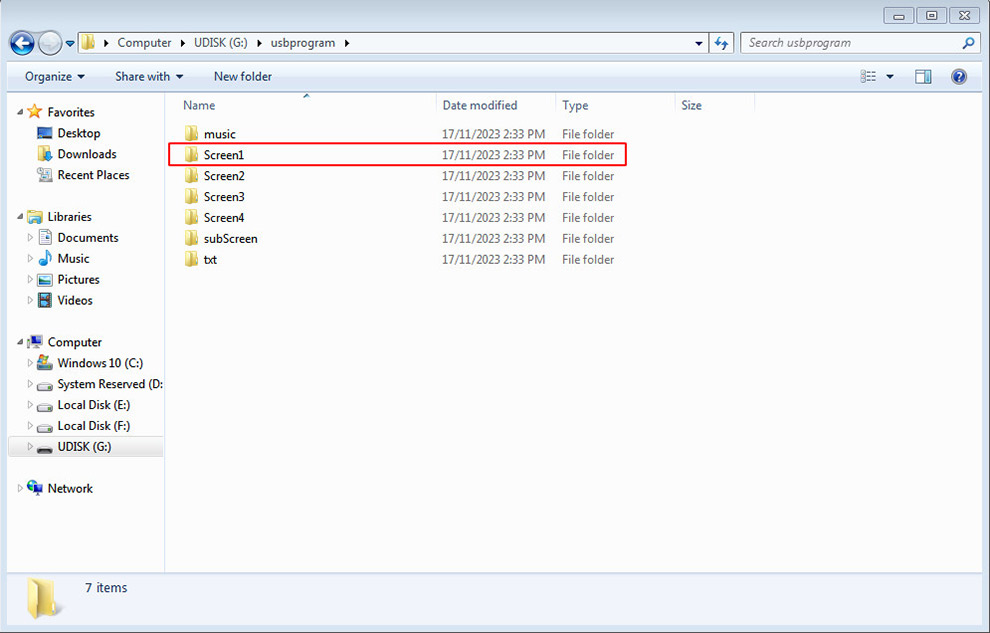This screenshot has height=633, width=990.
Task: Click the Forward navigation arrow button
Action: [x=50, y=44]
